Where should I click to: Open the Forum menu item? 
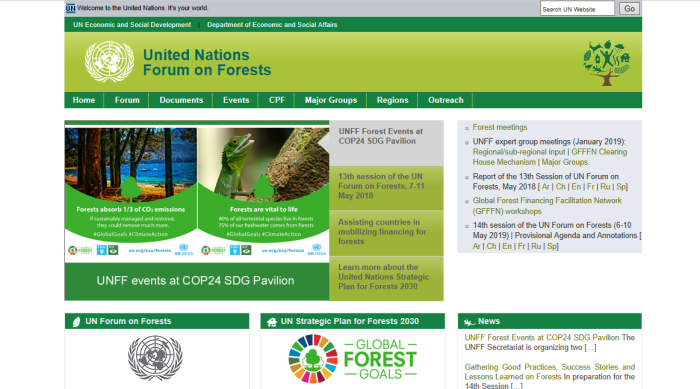127,100
